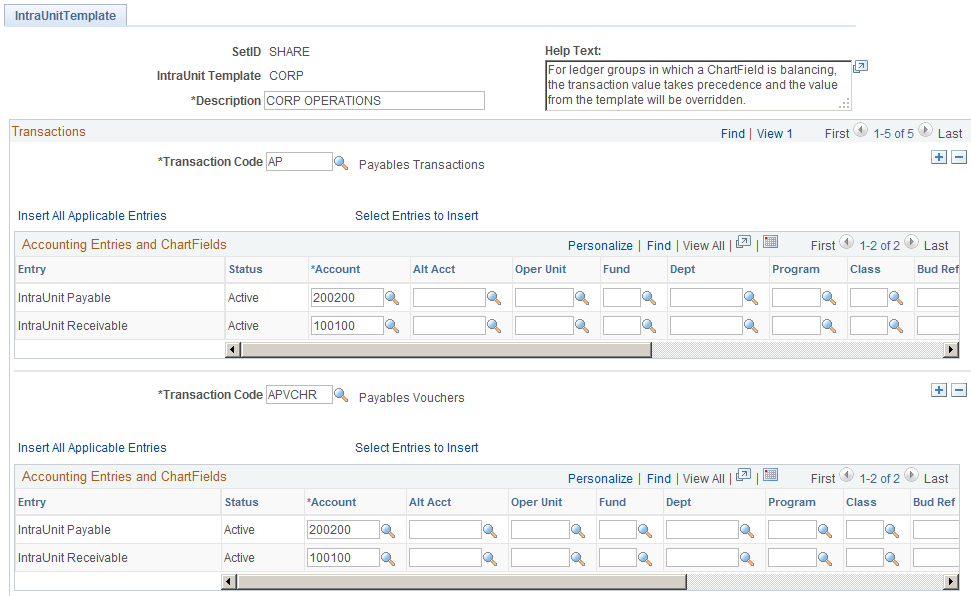971x596 pixels.
Task: Zoom the Help Text into a popup window
Action: [860, 66]
